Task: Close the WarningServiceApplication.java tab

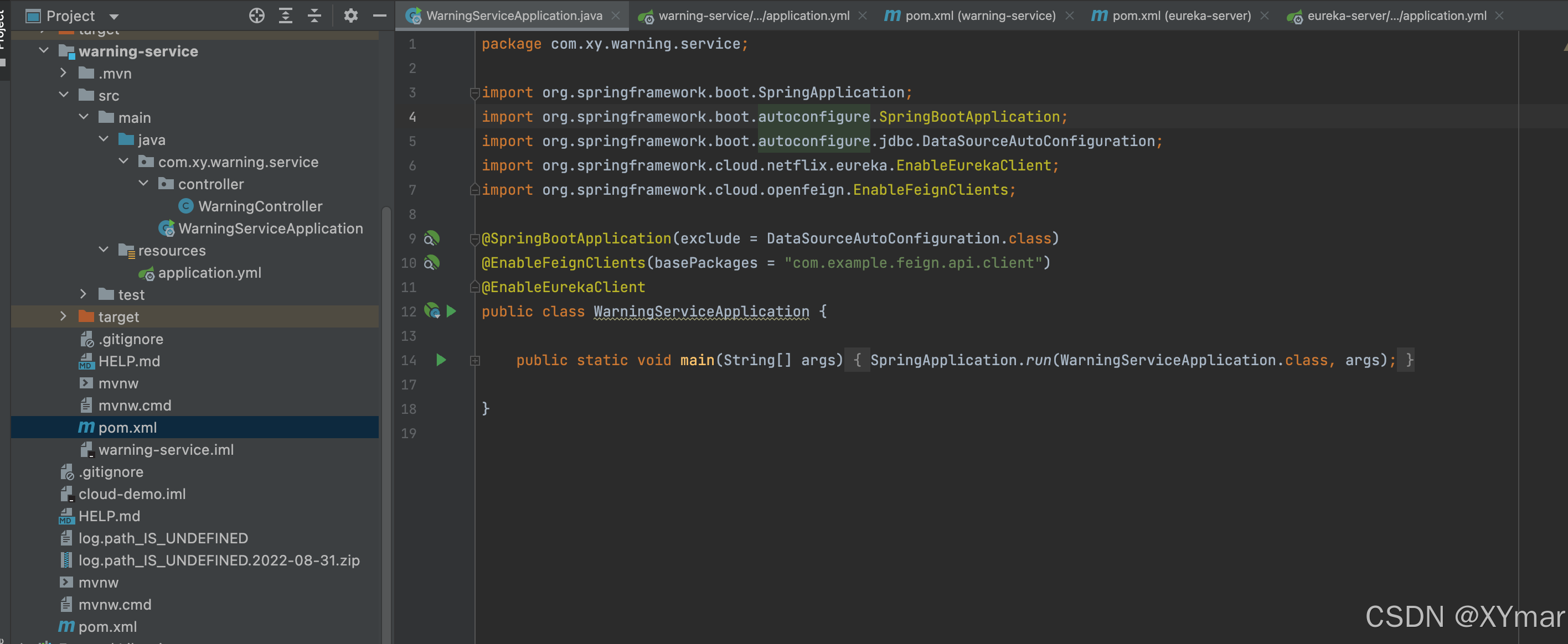Action: [x=616, y=16]
